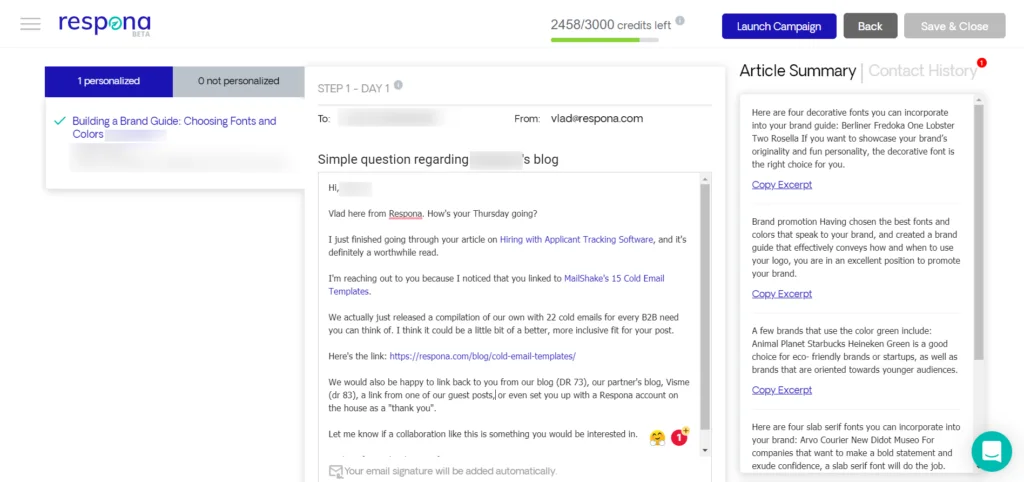Copy excerpt about decorative fonts
This screenshot has height=482, width=1024.
click(x=782, y=185)
